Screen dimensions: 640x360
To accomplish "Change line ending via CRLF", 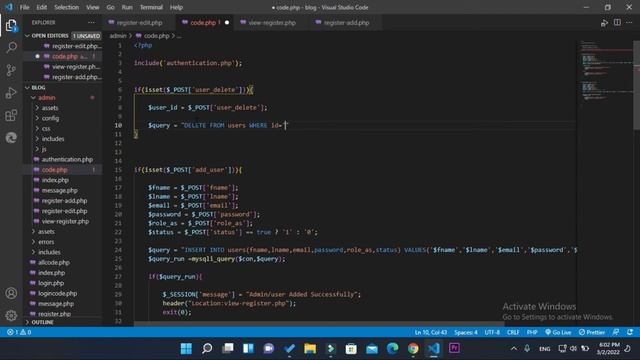I will pyautogui.click(x=513, y=332).
